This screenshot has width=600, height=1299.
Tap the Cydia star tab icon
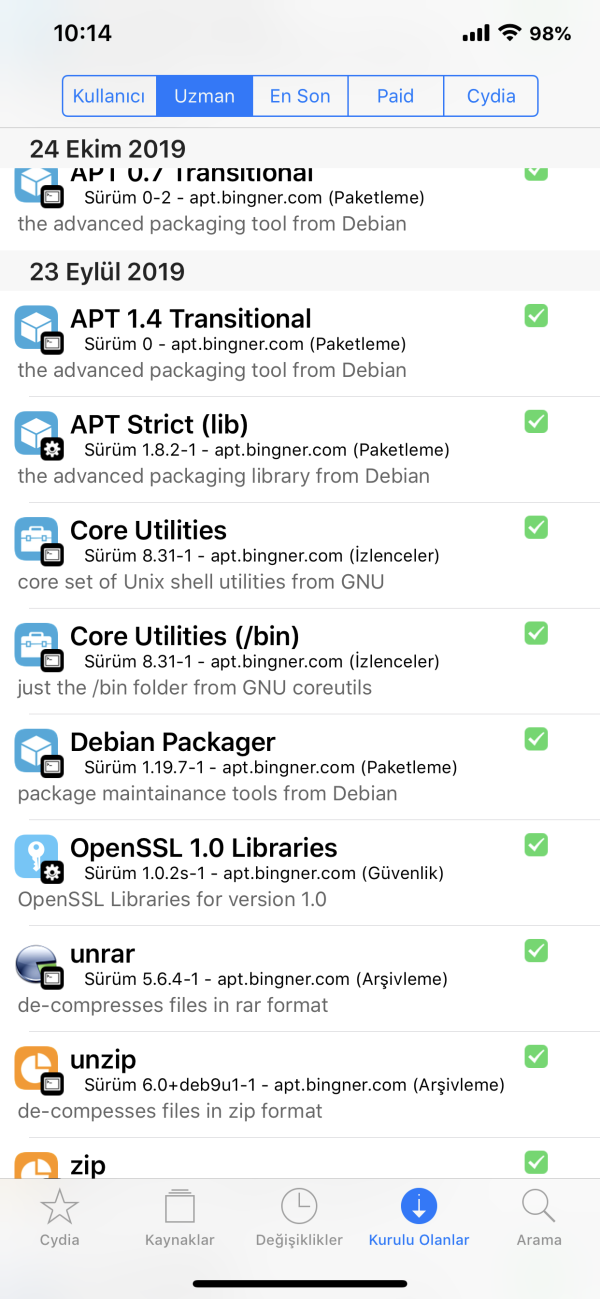click(x=59, y=1208)
